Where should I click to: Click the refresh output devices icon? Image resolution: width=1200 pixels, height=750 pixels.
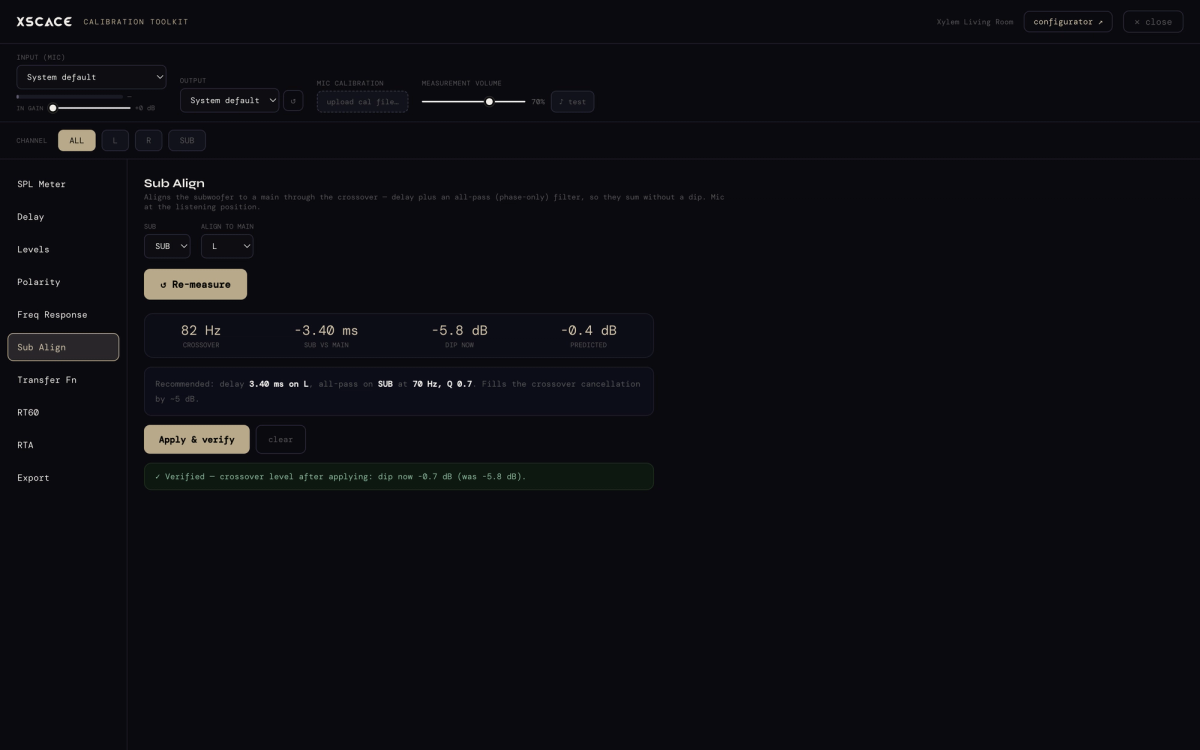pyautogui.click(x=293, y=100)
